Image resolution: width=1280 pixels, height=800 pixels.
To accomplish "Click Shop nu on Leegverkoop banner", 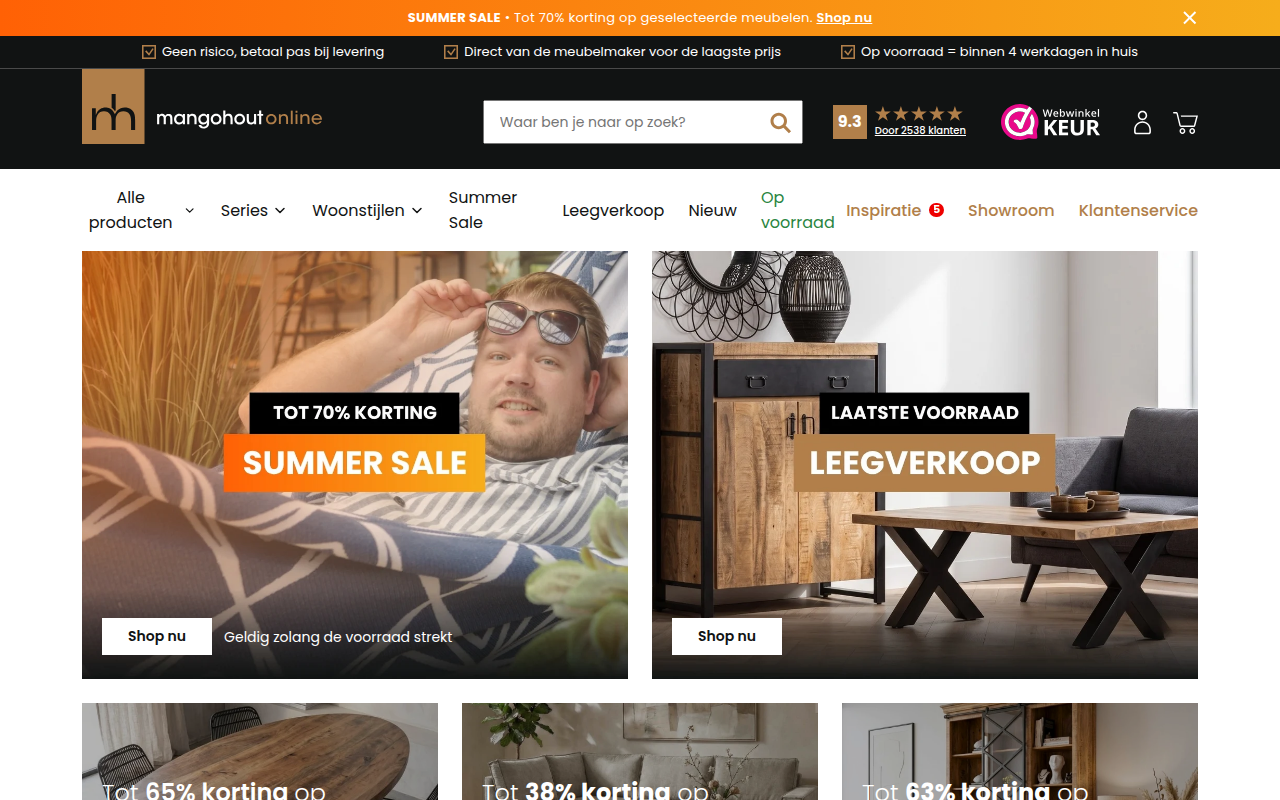I will coord(727,636).
